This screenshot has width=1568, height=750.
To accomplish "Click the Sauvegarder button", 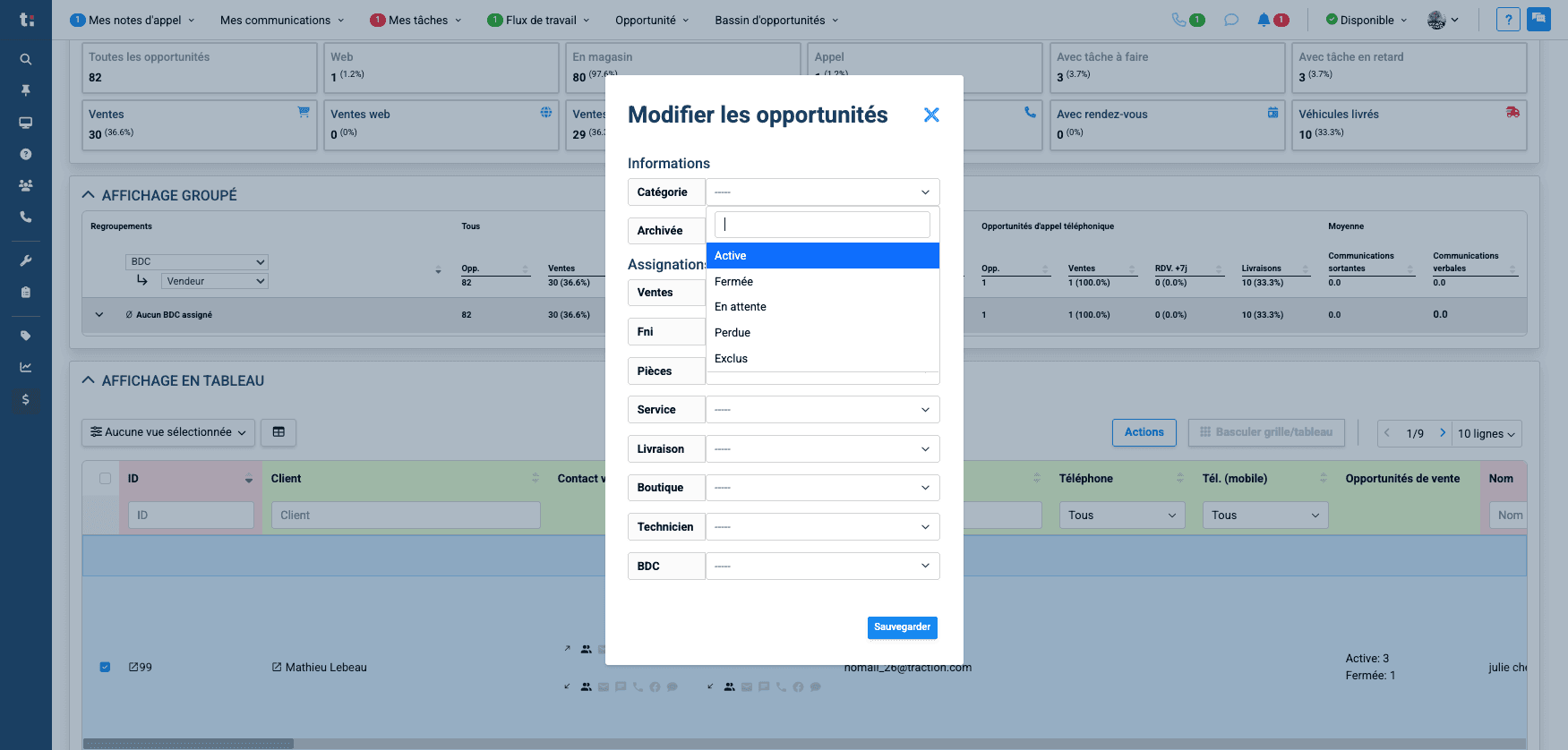I will 903,627.
